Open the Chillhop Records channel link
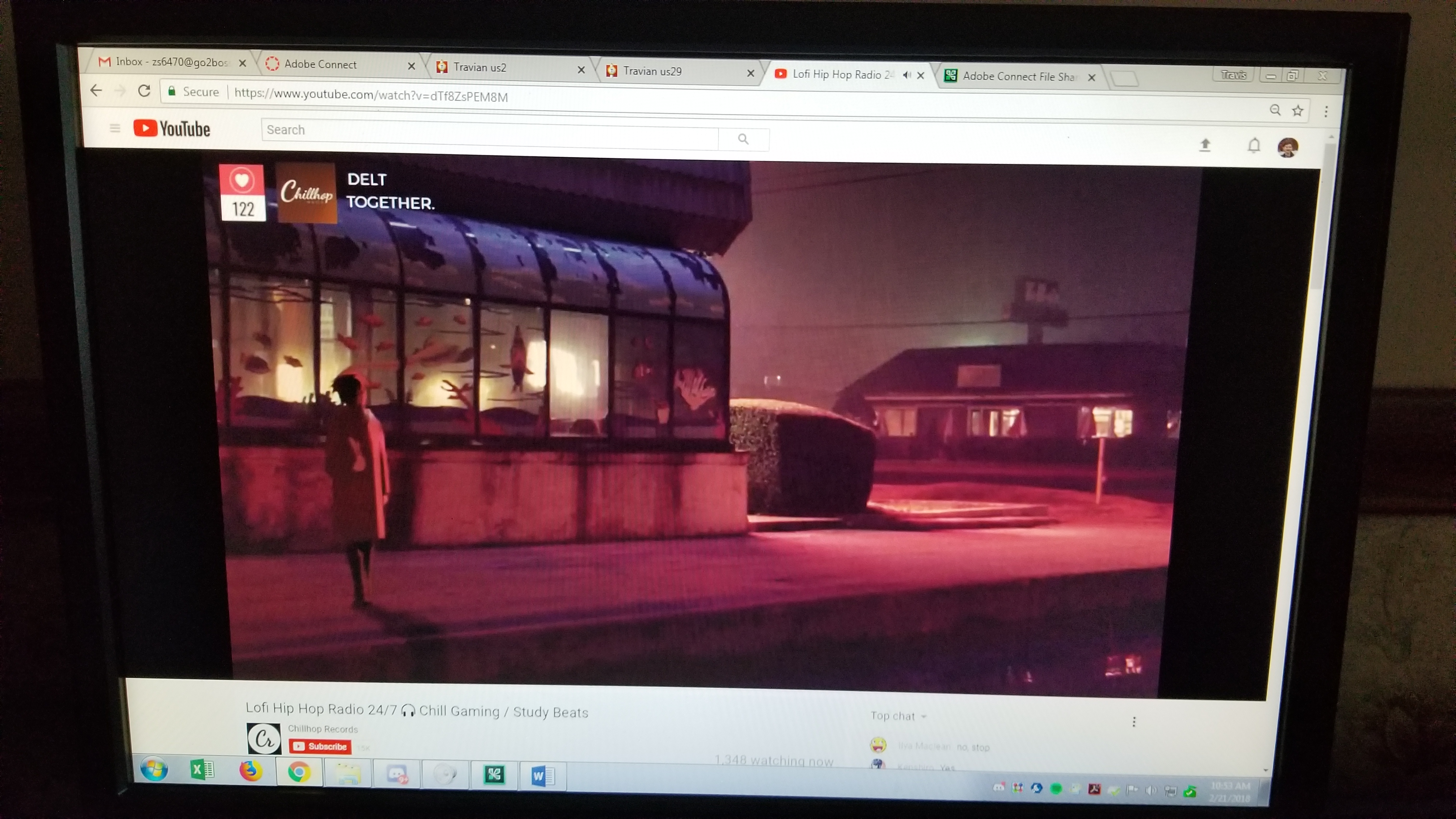This screenshot has height=819, width=1456. [323, 729]
